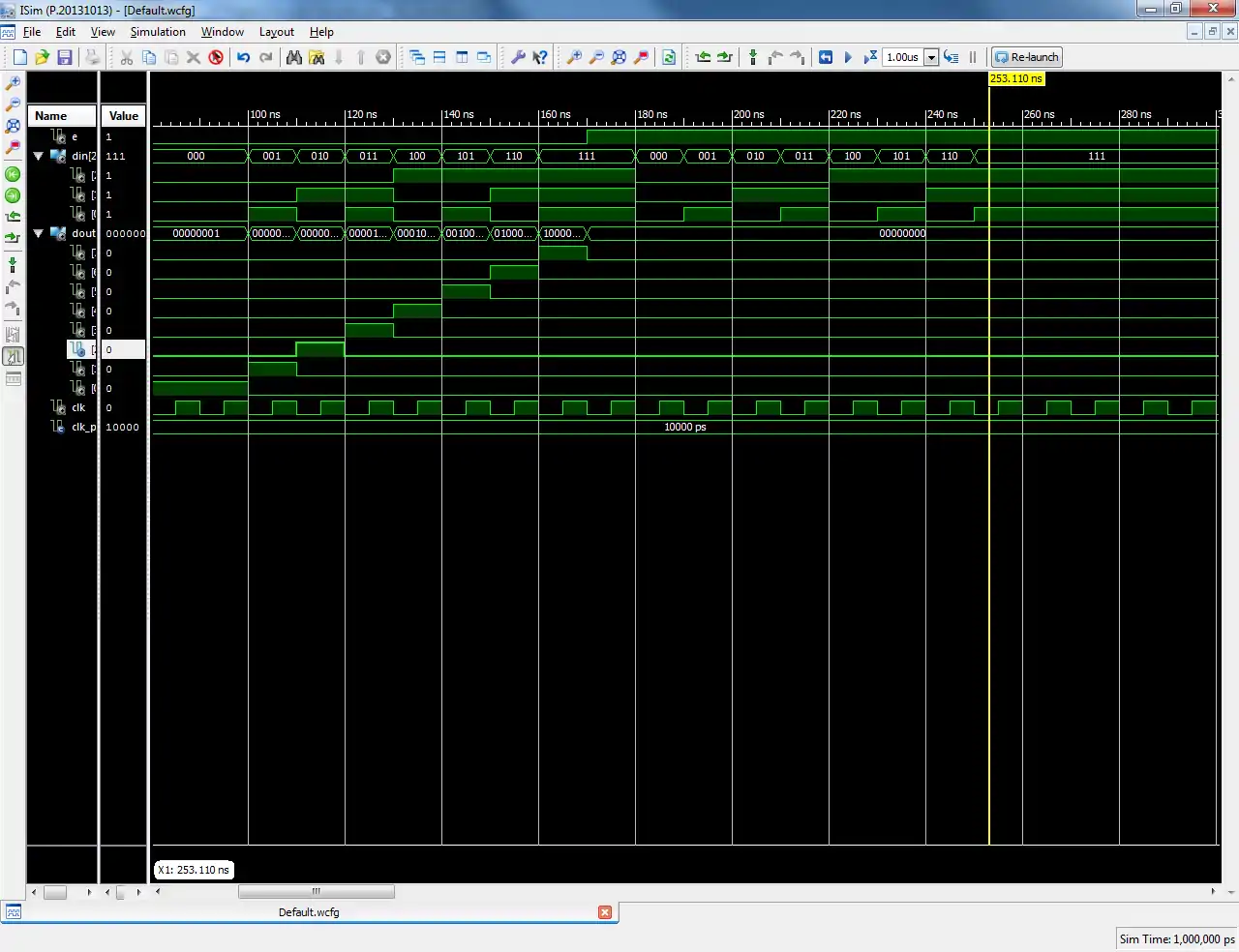This screenshot has height=952, width=1239.
Task: Click the Find binoculars icon
Action: point(294,57)
